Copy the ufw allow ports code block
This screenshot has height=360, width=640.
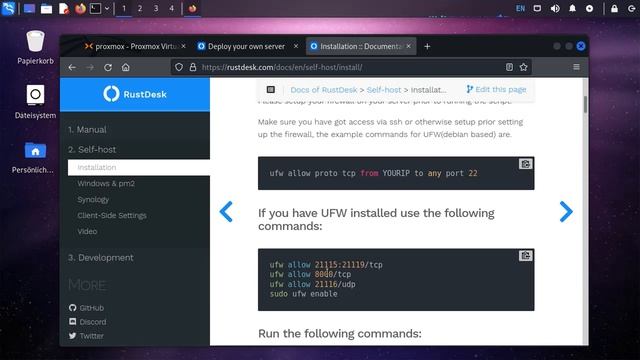click(525, 256)
